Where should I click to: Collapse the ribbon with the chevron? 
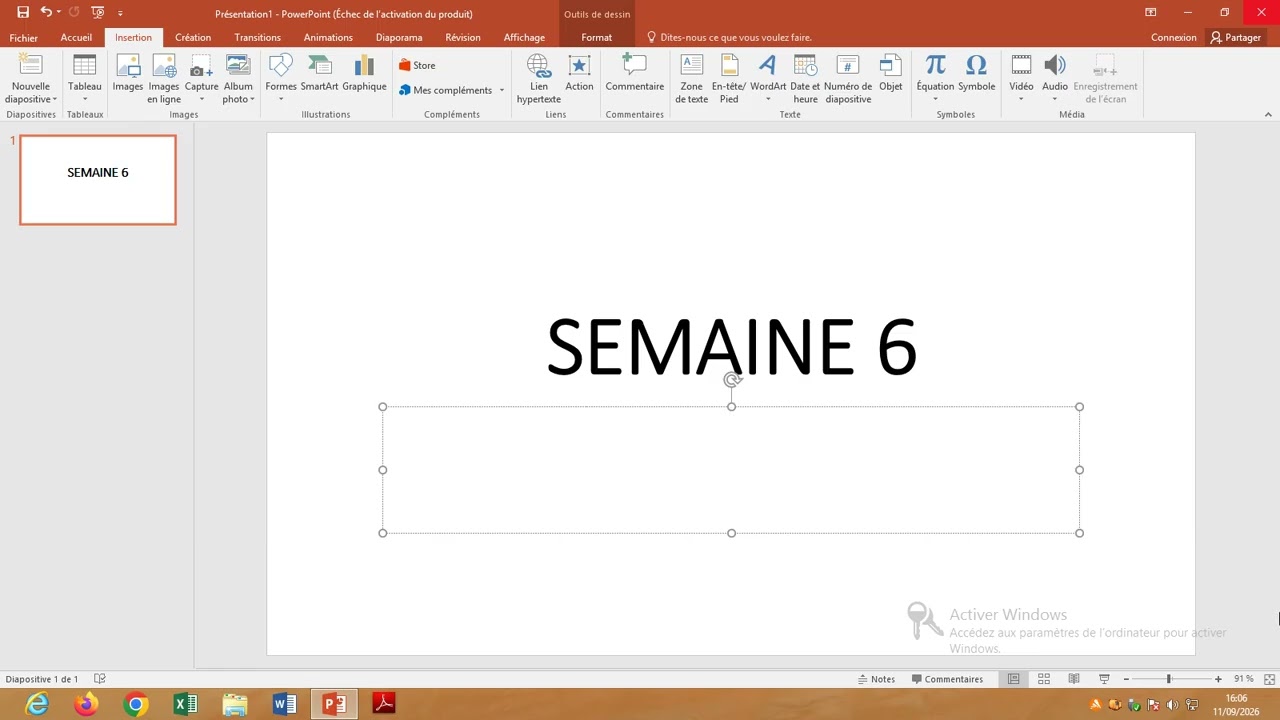point(1268,115)
